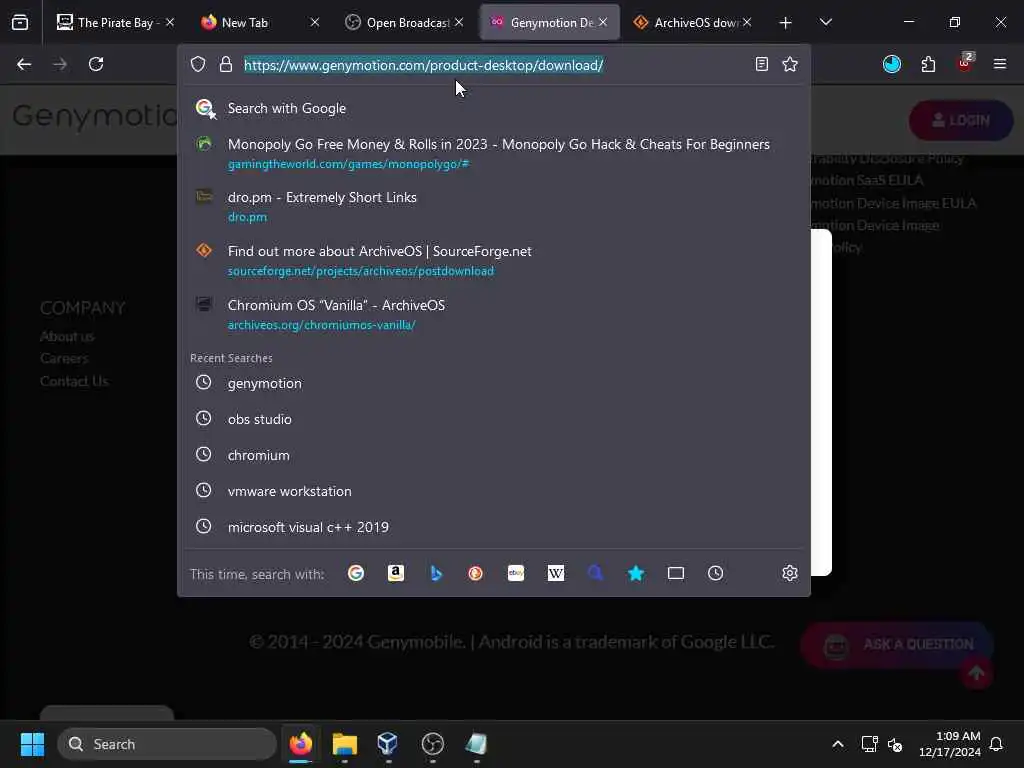Click ASK A QUESTION chat button
Screen dimensions: 1024x768
[897, 645]
